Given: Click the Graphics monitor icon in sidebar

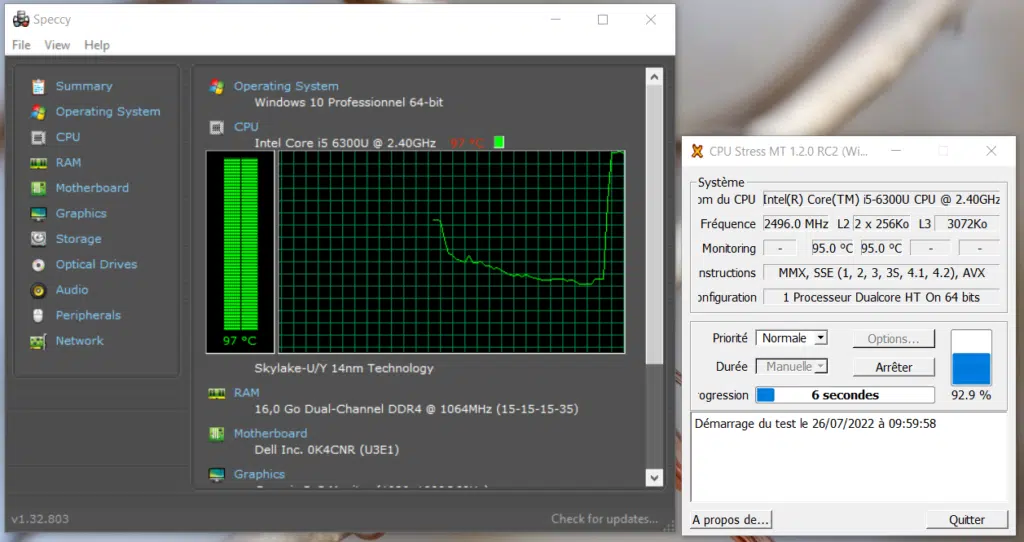Looking at the screenshot, I should tap(39, 214).
